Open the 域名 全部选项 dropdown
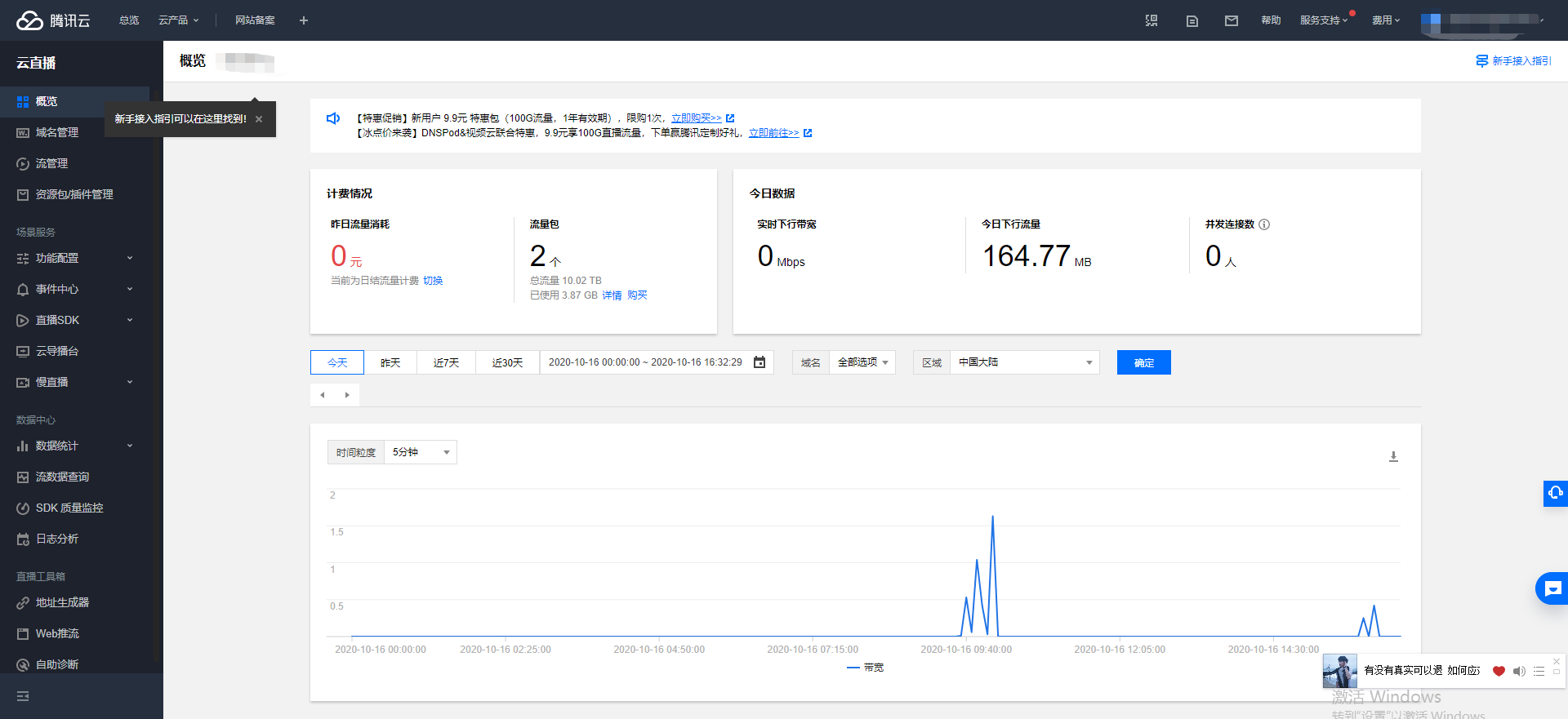This screenshot has width=1568, height=719. (862, 362)
